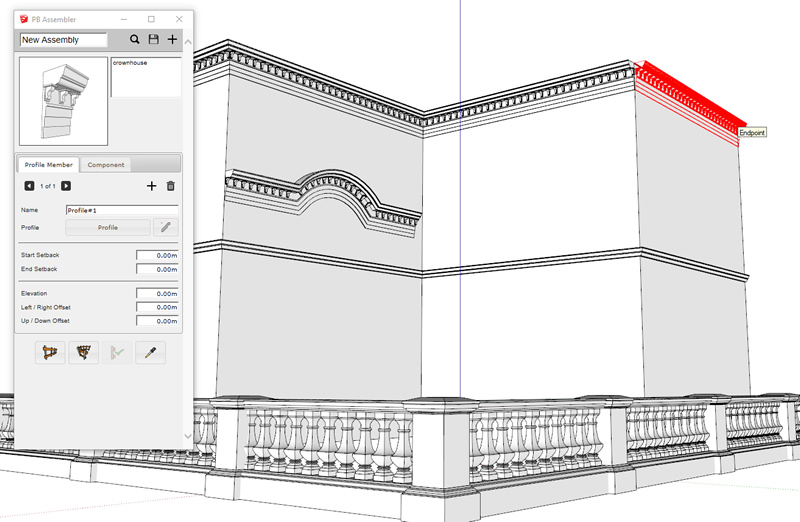Click the '1 of 1' member counter text
The height and width of the screenshot is (522, 800).
[47, 186]
